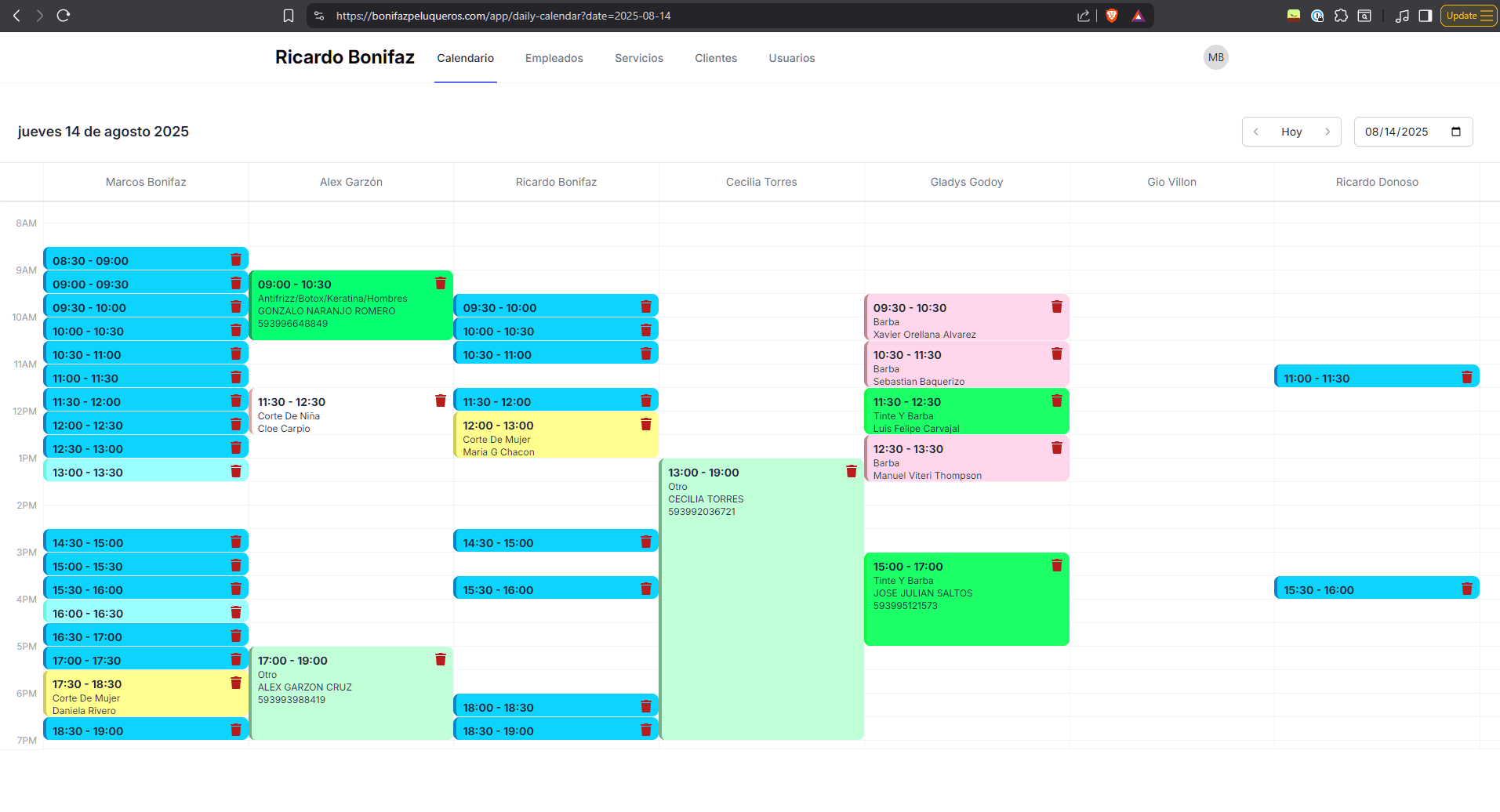Bookmark this page in the address bar

coord(289,16)
